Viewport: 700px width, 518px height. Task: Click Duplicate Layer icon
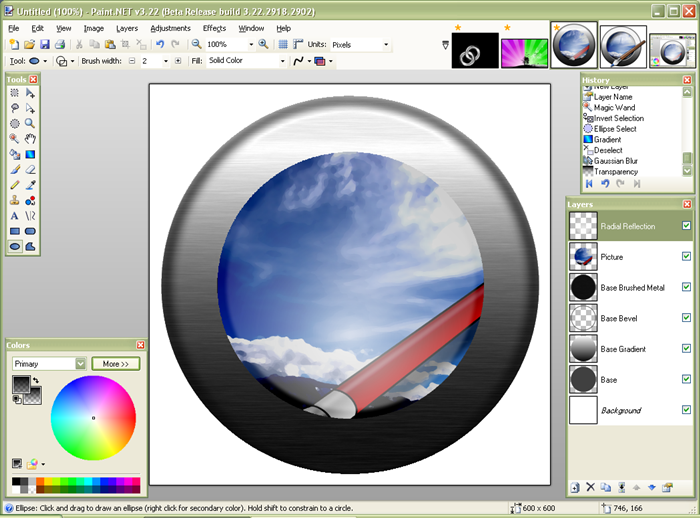point(605,487)
